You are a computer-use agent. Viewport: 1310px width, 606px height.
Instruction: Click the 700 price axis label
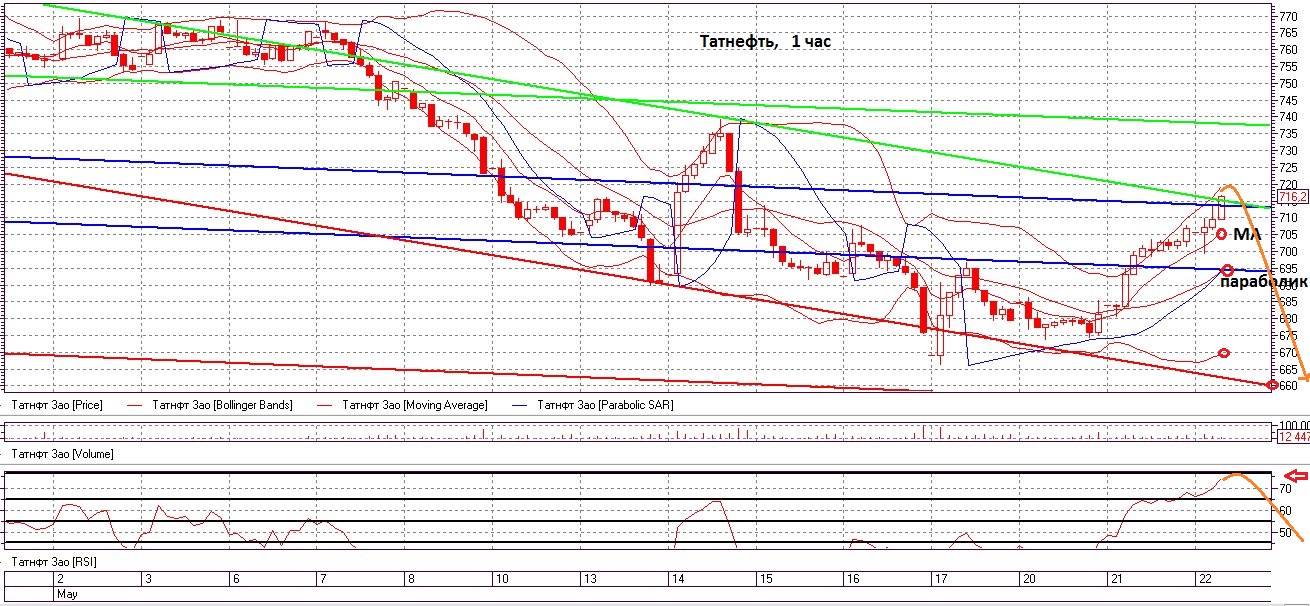pos(1289,252)
